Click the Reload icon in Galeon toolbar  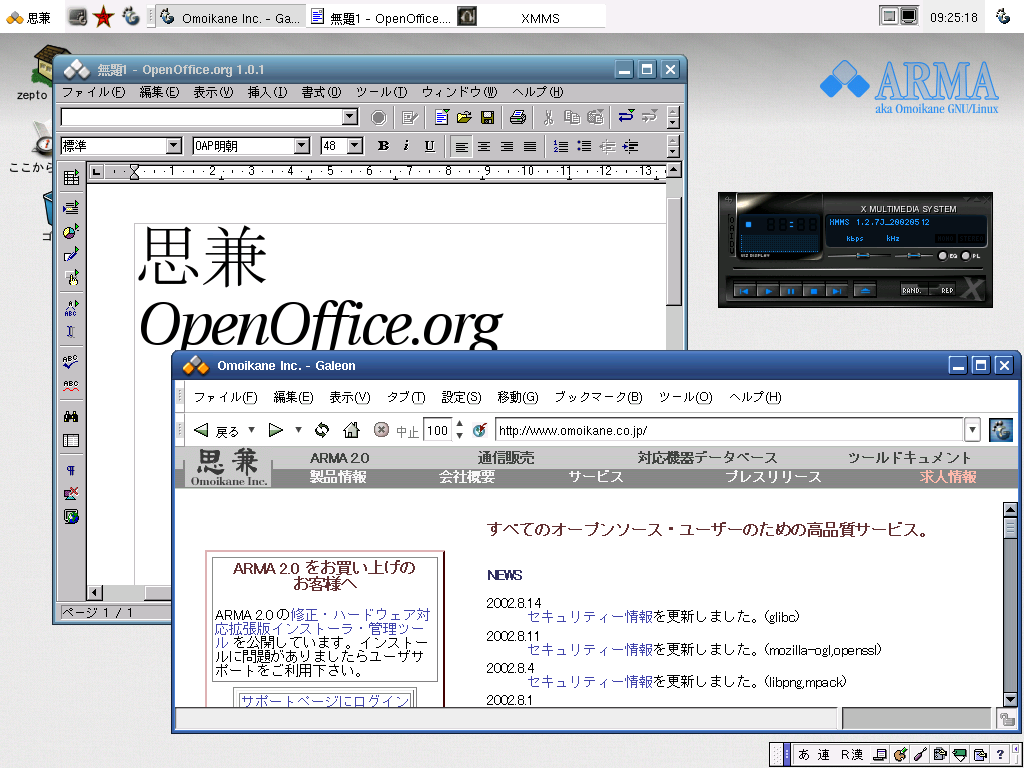pos(322,430)
